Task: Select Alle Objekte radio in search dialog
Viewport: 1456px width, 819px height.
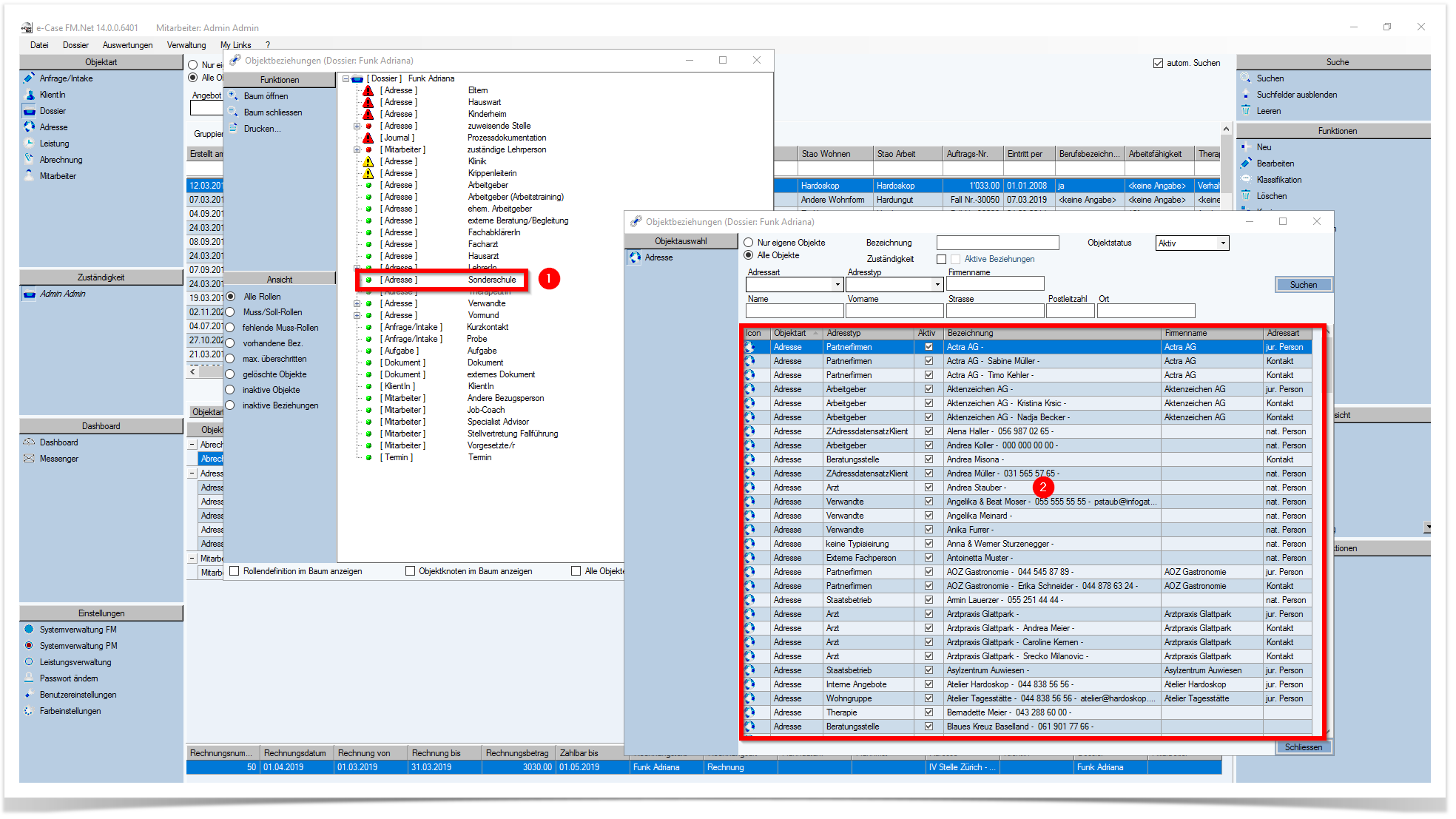Action: [x=748, y=255]
